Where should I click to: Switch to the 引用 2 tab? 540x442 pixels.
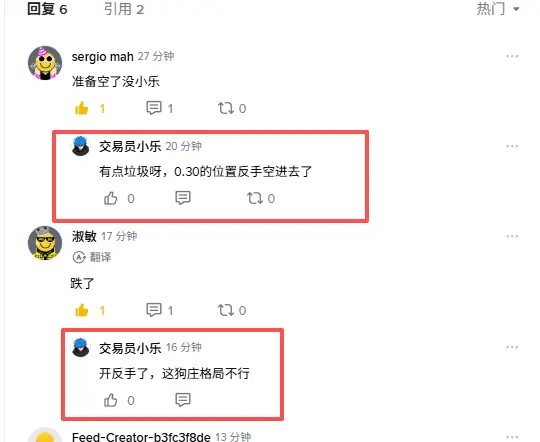[124, 9]
